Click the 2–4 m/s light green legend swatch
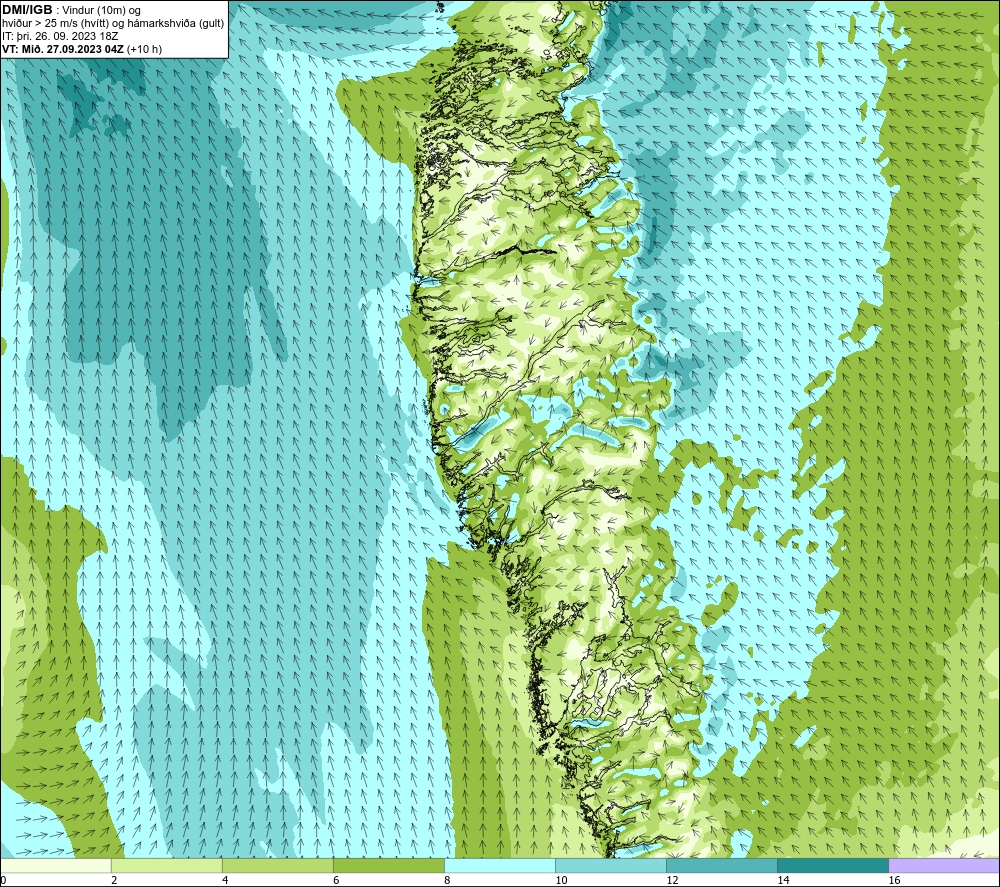 coord(167,866)
